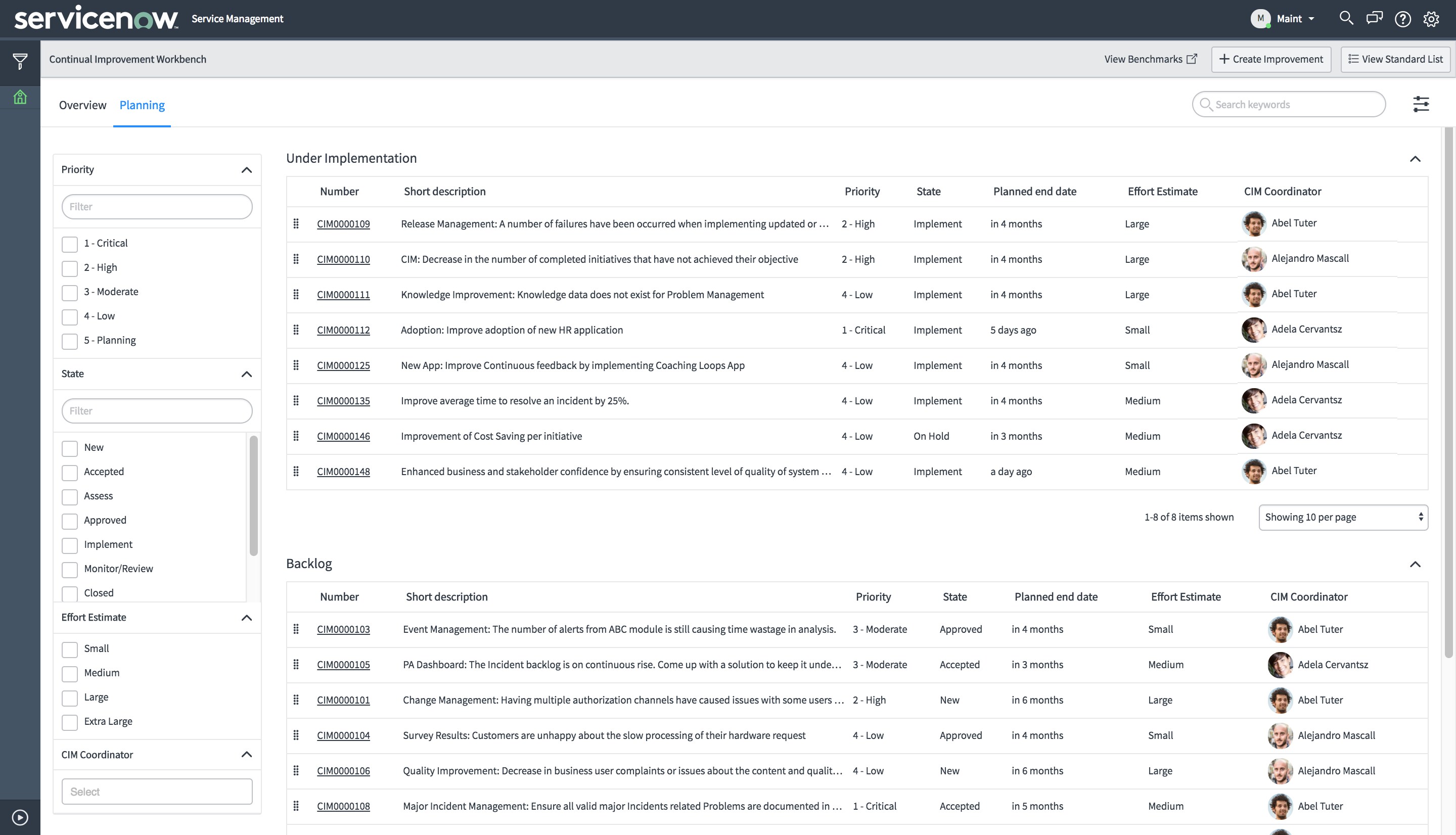Image resolution: width=1456 pixels, height=835 pixels.
Task: Enable the Implement state filter
Action: click(69, 545)
